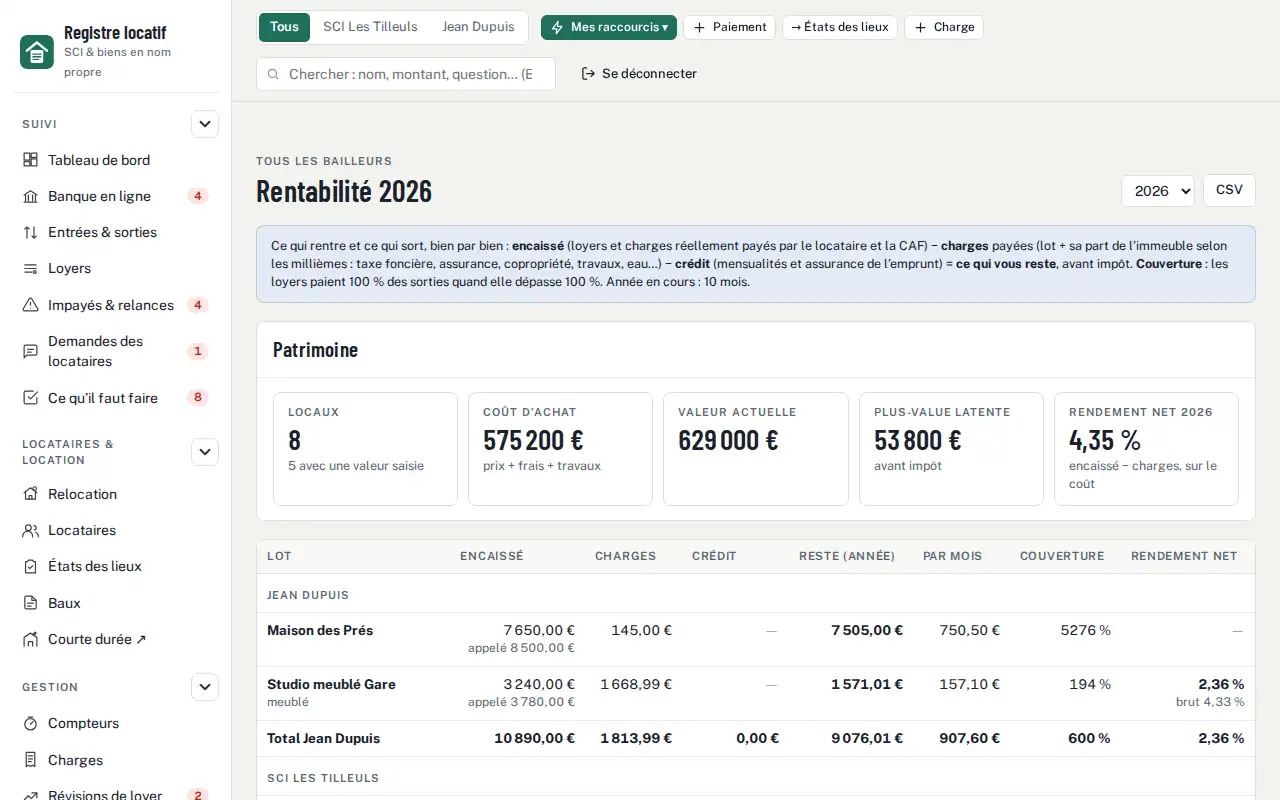Click the Se déconnecter link
This screenshot has height=800, width=1280.
coord(639,74)
